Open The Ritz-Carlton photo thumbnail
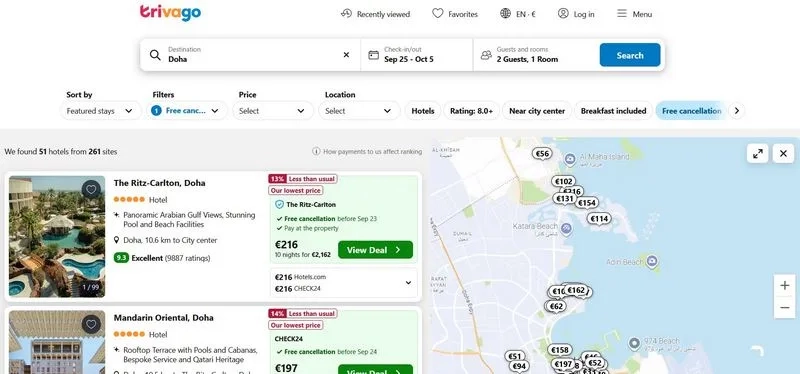This screenshot has width=800, height=374. click(57, 237)
